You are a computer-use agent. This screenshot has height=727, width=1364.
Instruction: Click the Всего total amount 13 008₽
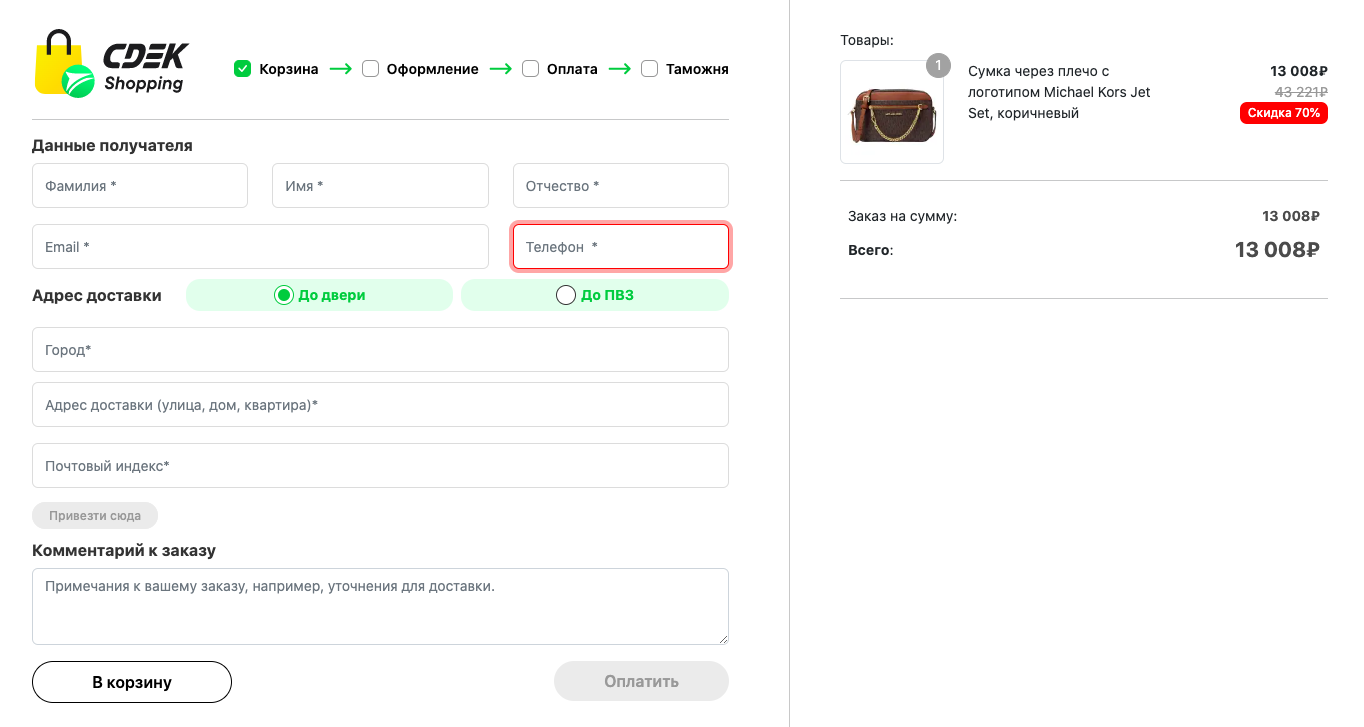[1277, 250]
